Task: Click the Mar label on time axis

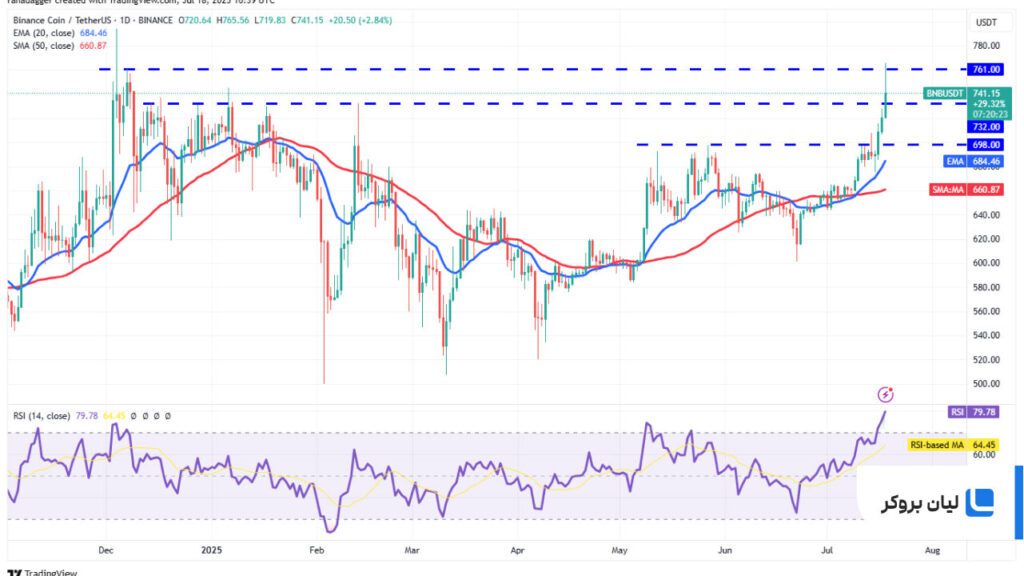Action: click(x=412, y=551)
